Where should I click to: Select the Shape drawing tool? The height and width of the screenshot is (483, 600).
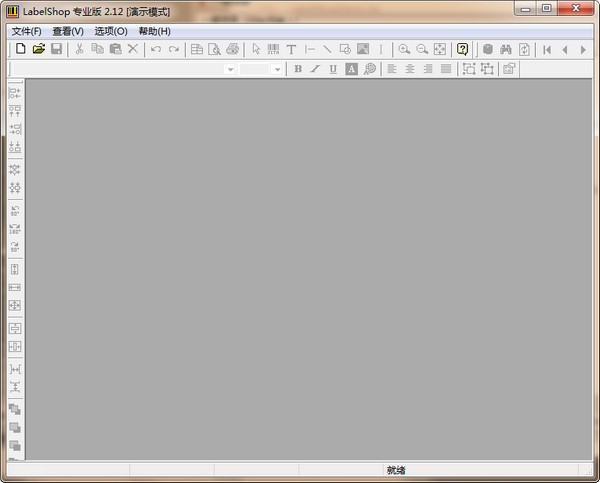tap(345, 49)
